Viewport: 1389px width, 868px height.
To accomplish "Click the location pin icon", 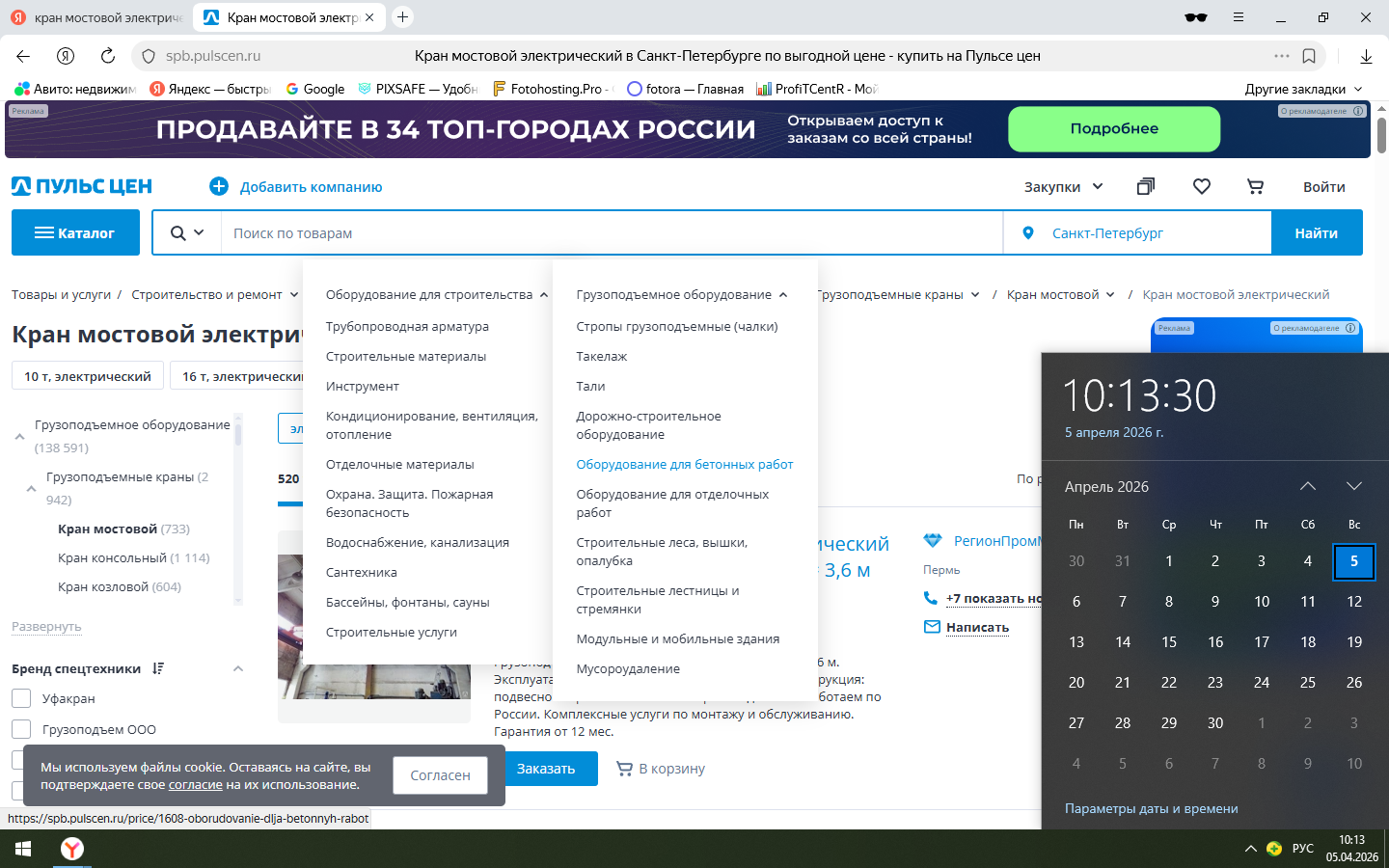I will click(x=1028, y=232).
